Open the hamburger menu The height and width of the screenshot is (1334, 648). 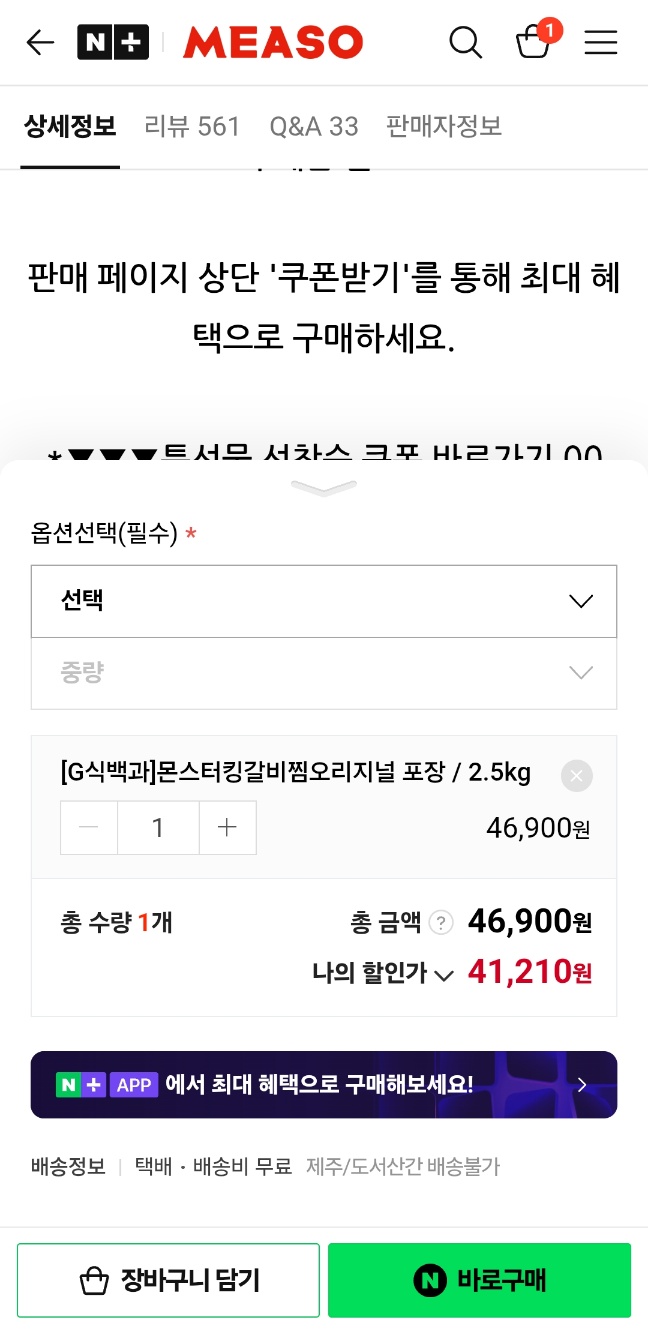(x=601, y=42)
